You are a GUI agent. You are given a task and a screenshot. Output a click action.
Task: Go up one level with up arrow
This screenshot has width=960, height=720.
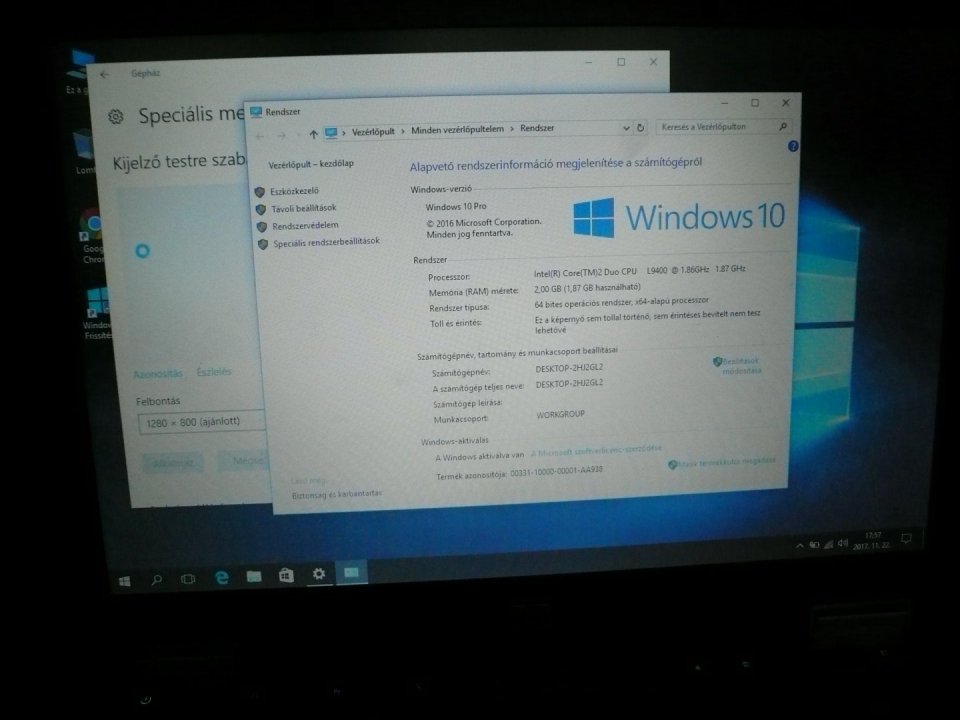(313, 134)
